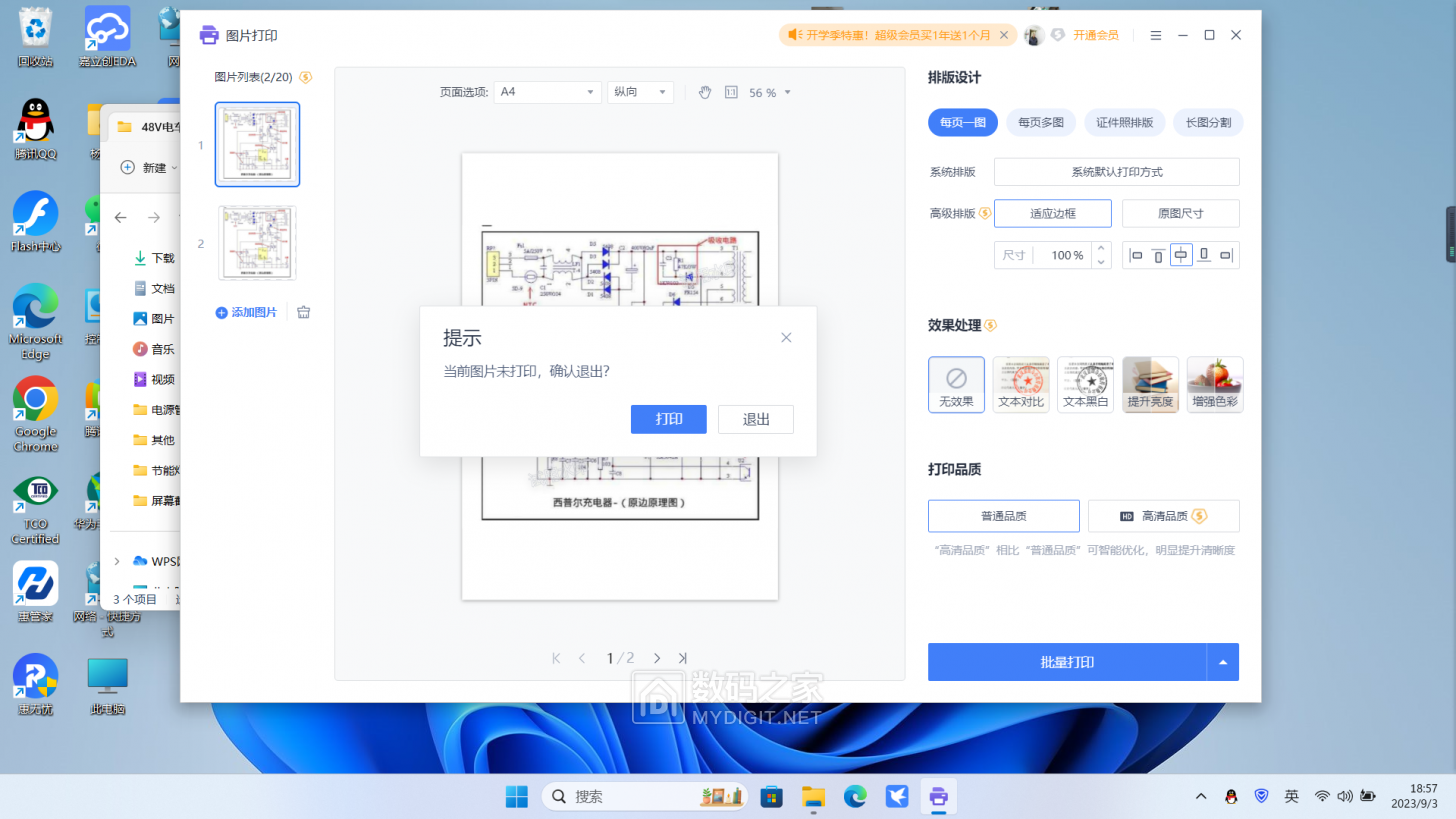Viewport: 1456px width, 819px height.
Task: Go to the last page
Action: (x=682, y=658)
